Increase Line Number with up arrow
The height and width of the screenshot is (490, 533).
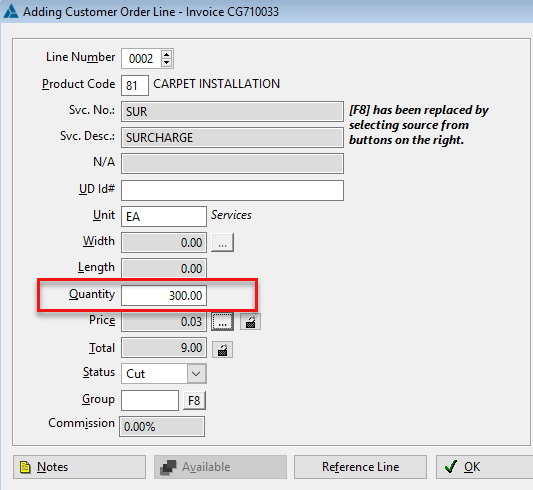(166, 54)
